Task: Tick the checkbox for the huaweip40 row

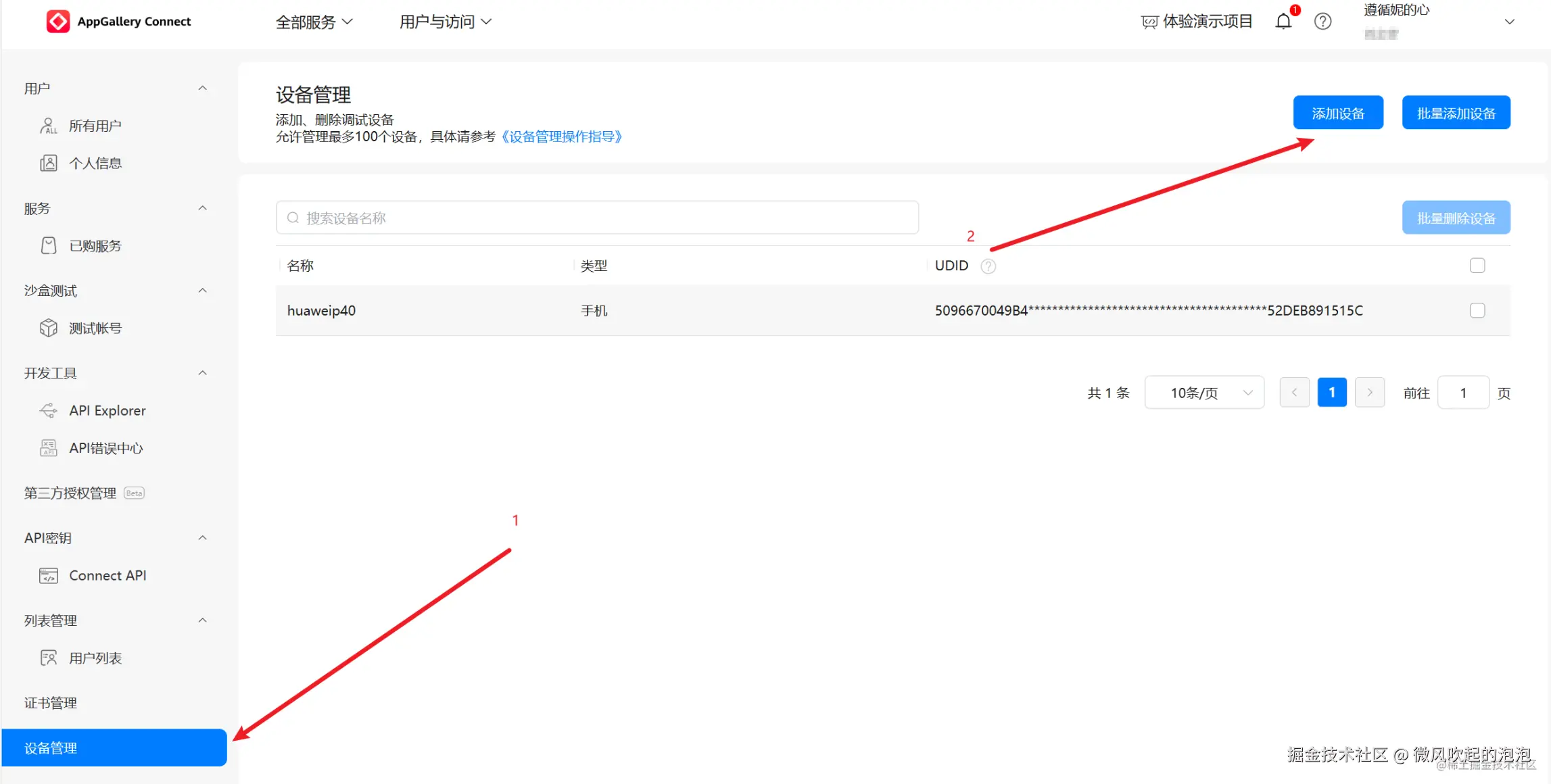Action: pos(1477,310)
